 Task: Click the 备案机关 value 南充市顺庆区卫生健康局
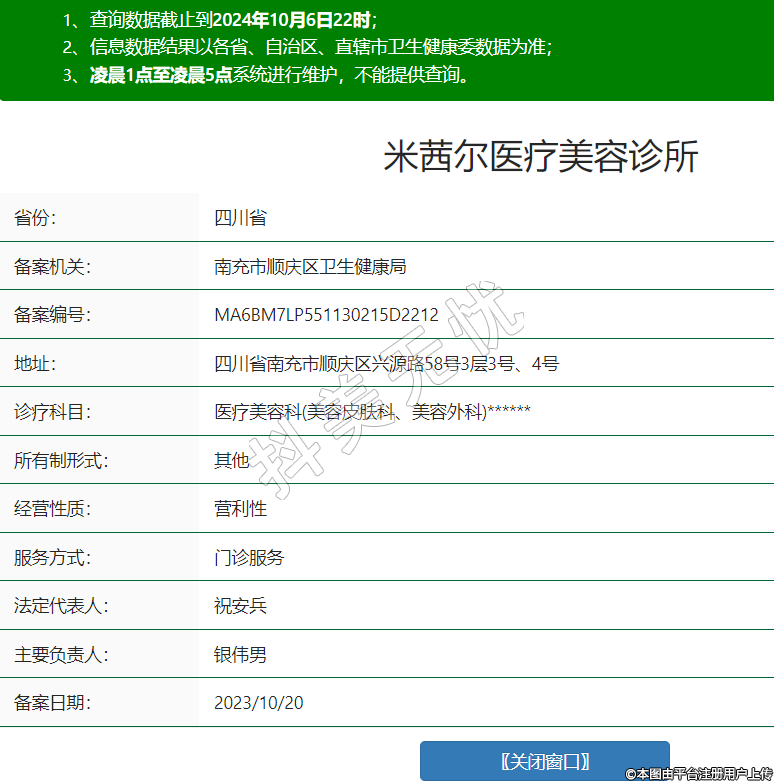click(x=310, y=267)
